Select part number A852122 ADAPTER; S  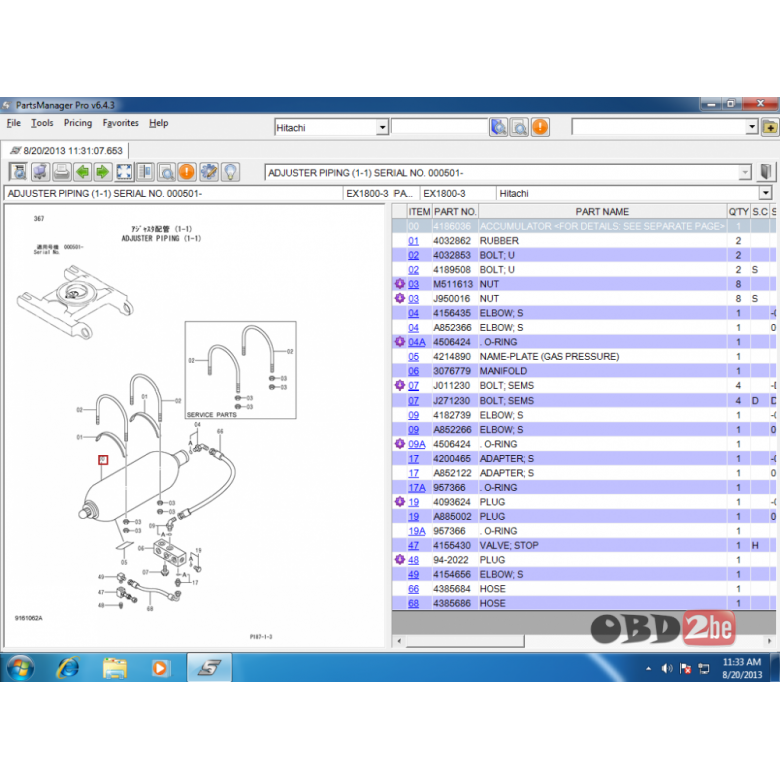452,473
